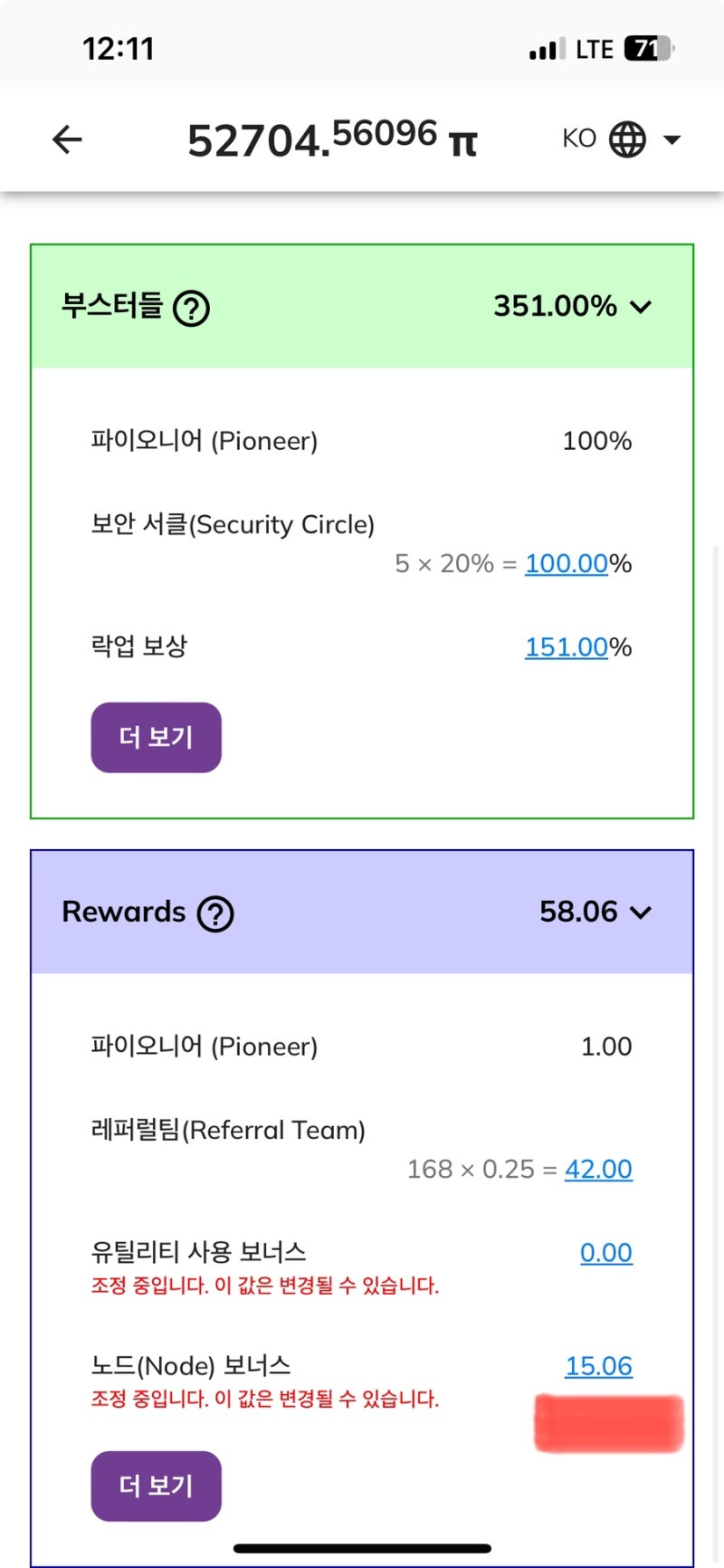
Task: Open the Rewards help question mark
Action: click(x=214, y=914)
